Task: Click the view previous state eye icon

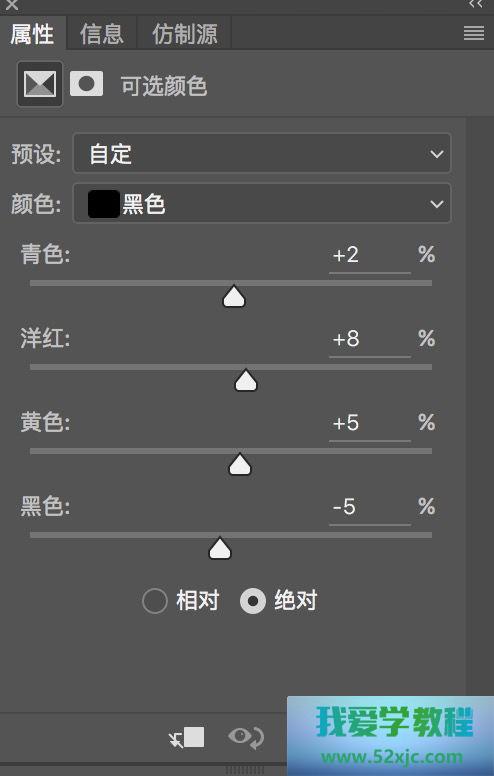Action: [x=246, y=737]
